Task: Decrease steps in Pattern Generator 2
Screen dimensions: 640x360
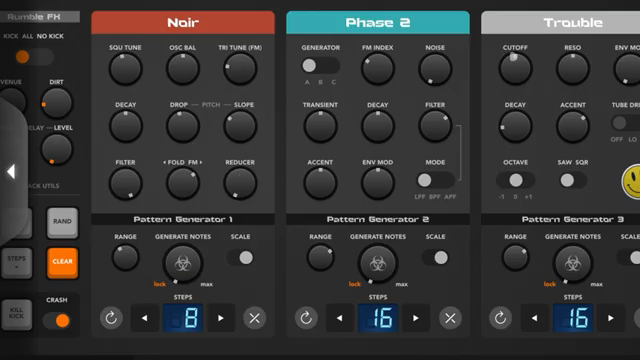Action: click(x=340, y=318)
